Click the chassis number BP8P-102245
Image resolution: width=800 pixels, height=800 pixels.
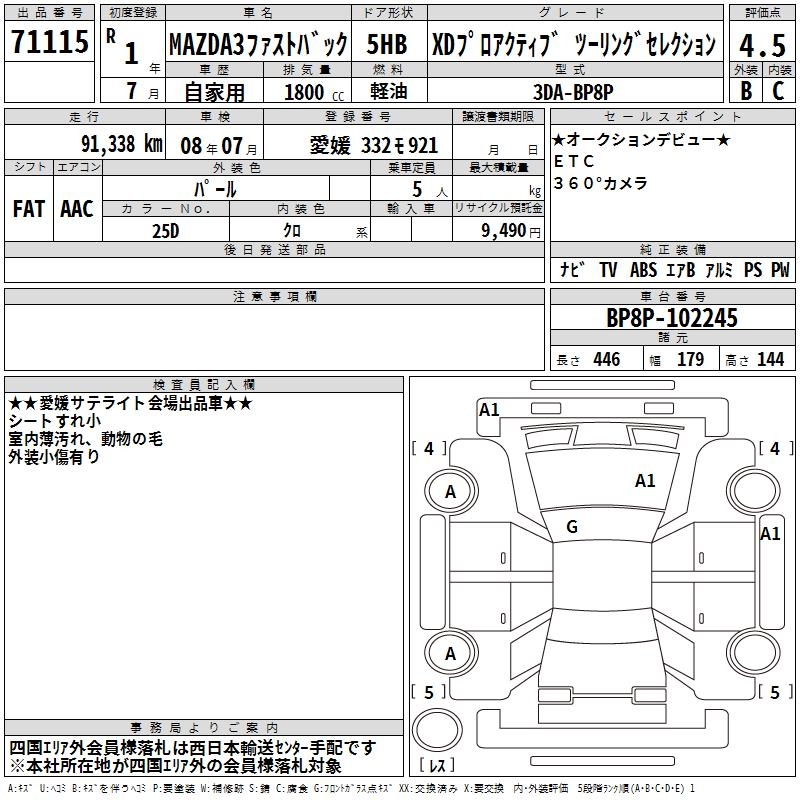(x=671, y=318)
